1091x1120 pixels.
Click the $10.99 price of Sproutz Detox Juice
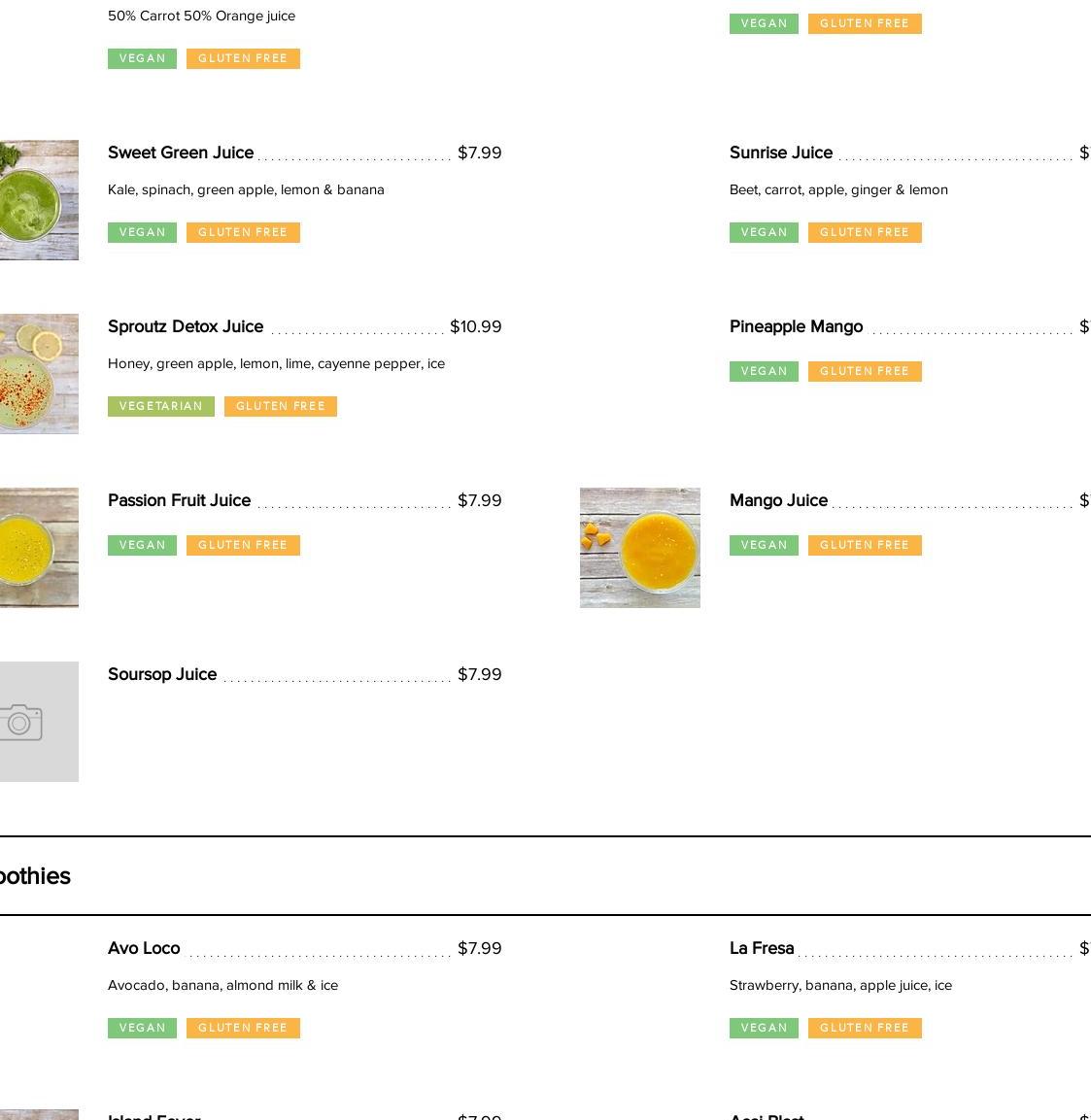[x=475, y=326]
